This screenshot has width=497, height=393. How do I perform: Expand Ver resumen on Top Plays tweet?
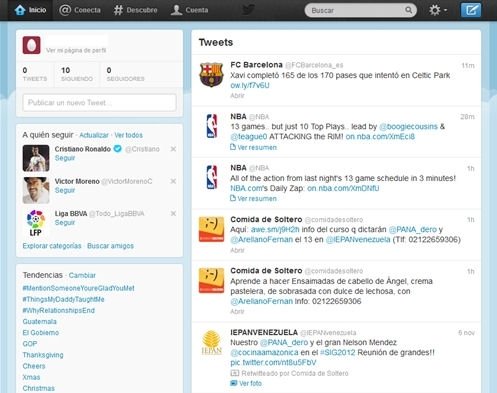pyautogui.click(x=253, y=147)
